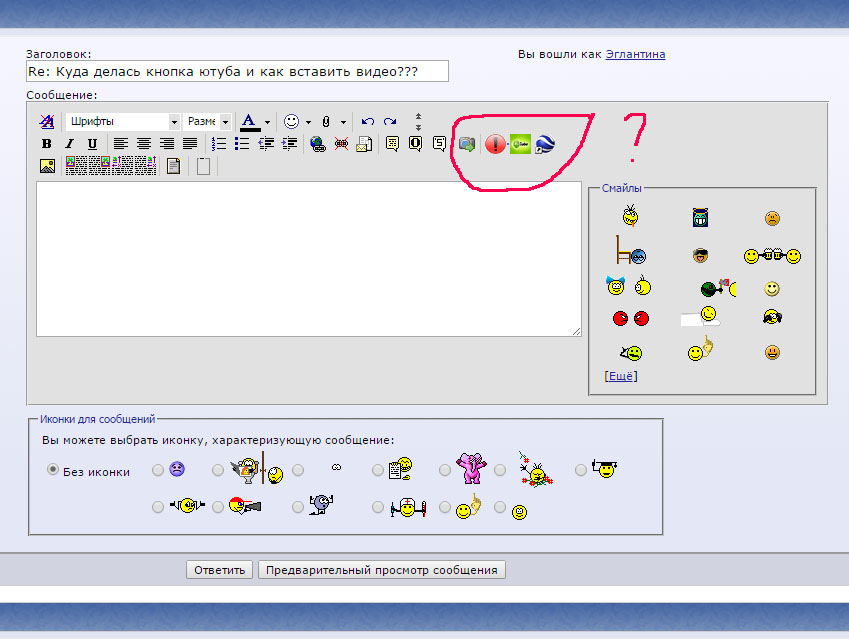Insert an image with picture icon
Viewport: 849px width, 639px height.
pyautogui.click(x=47, y=166)
